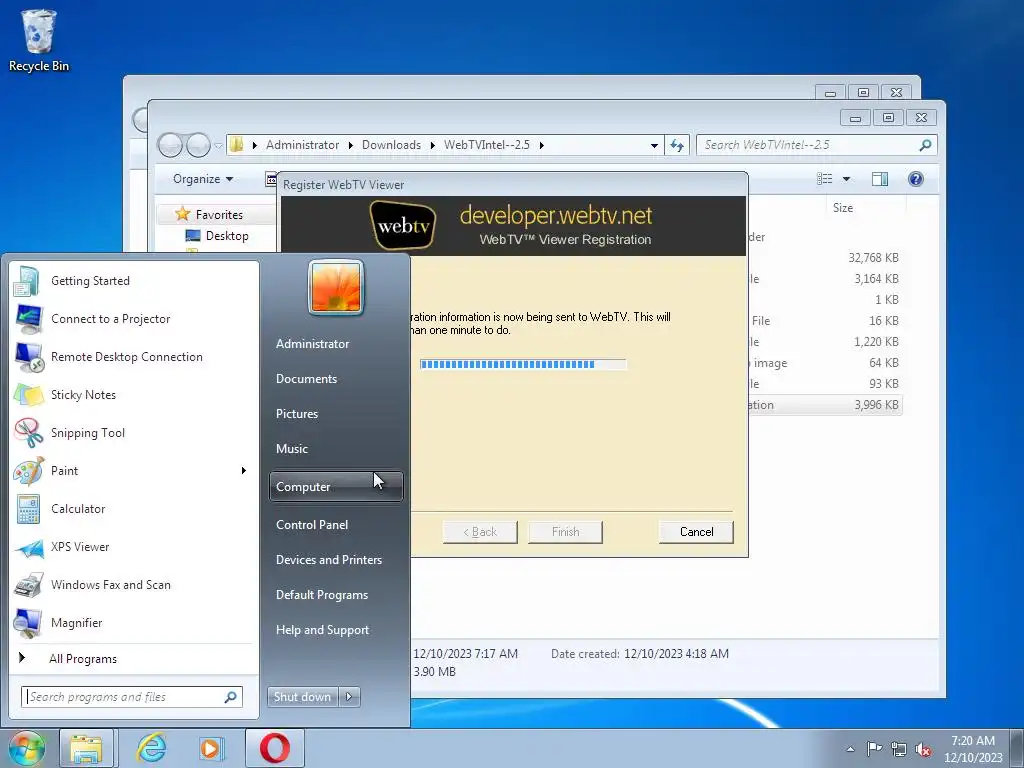Select Favorites in navigation pane
This screenshot has width=1024, height=768.
(x=218, y=214)
